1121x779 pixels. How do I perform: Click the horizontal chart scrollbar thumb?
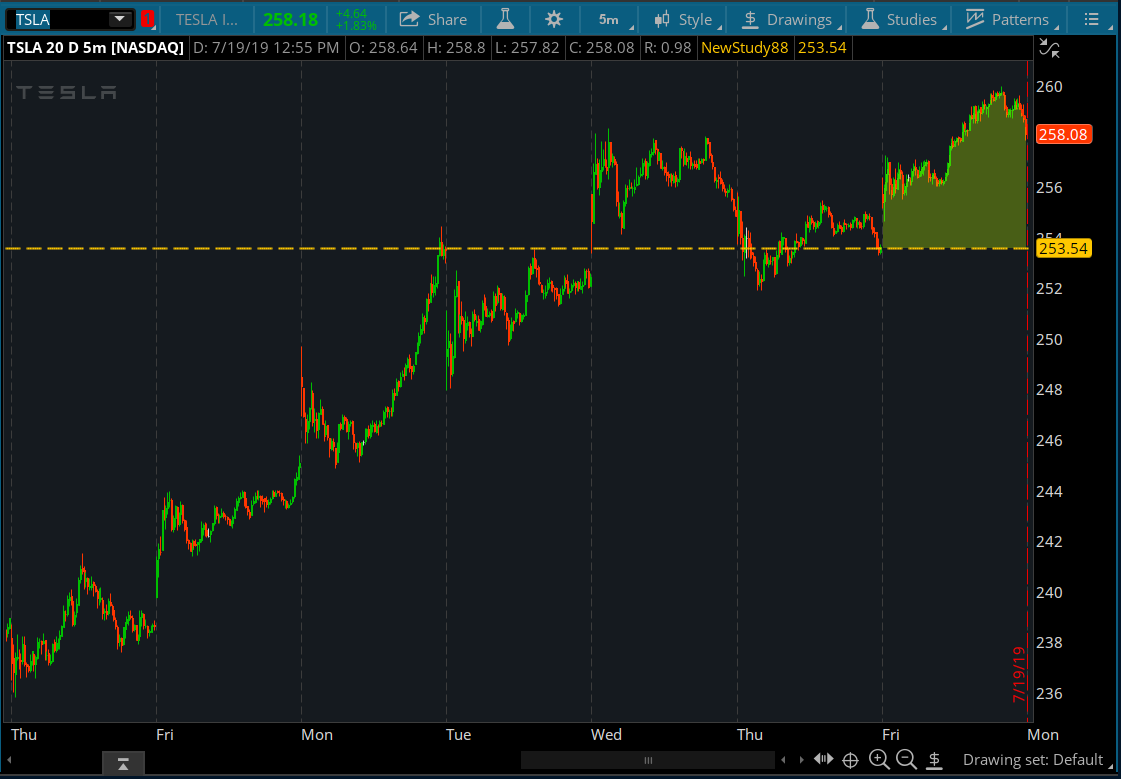[x=647, y=760]
